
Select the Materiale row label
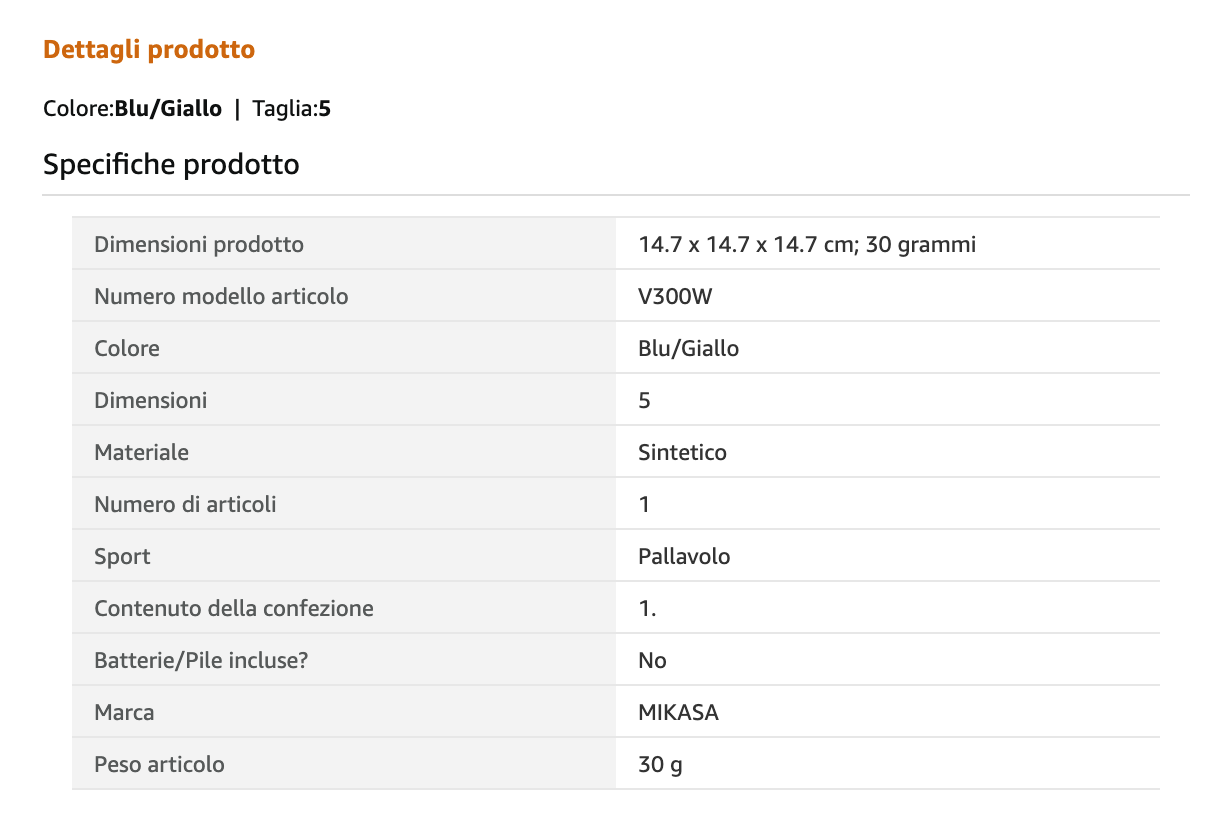(x=141, y=452)
